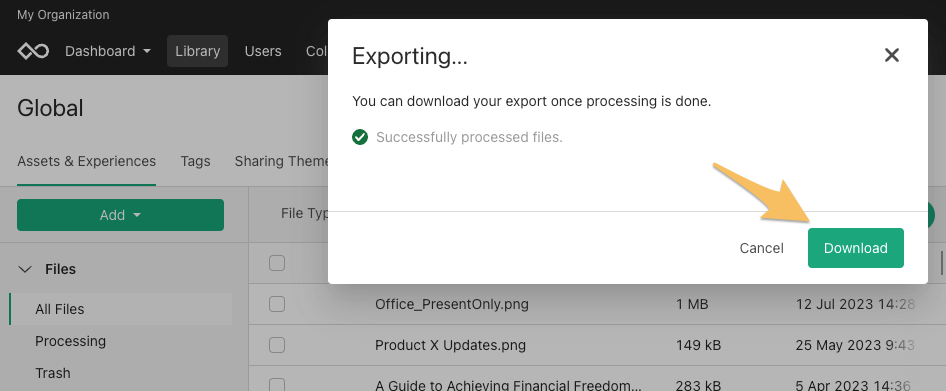This screenshot has height=391, width=946.
Task: Select the Assets & Experiences tab
Action: click(x=86, y=161)
